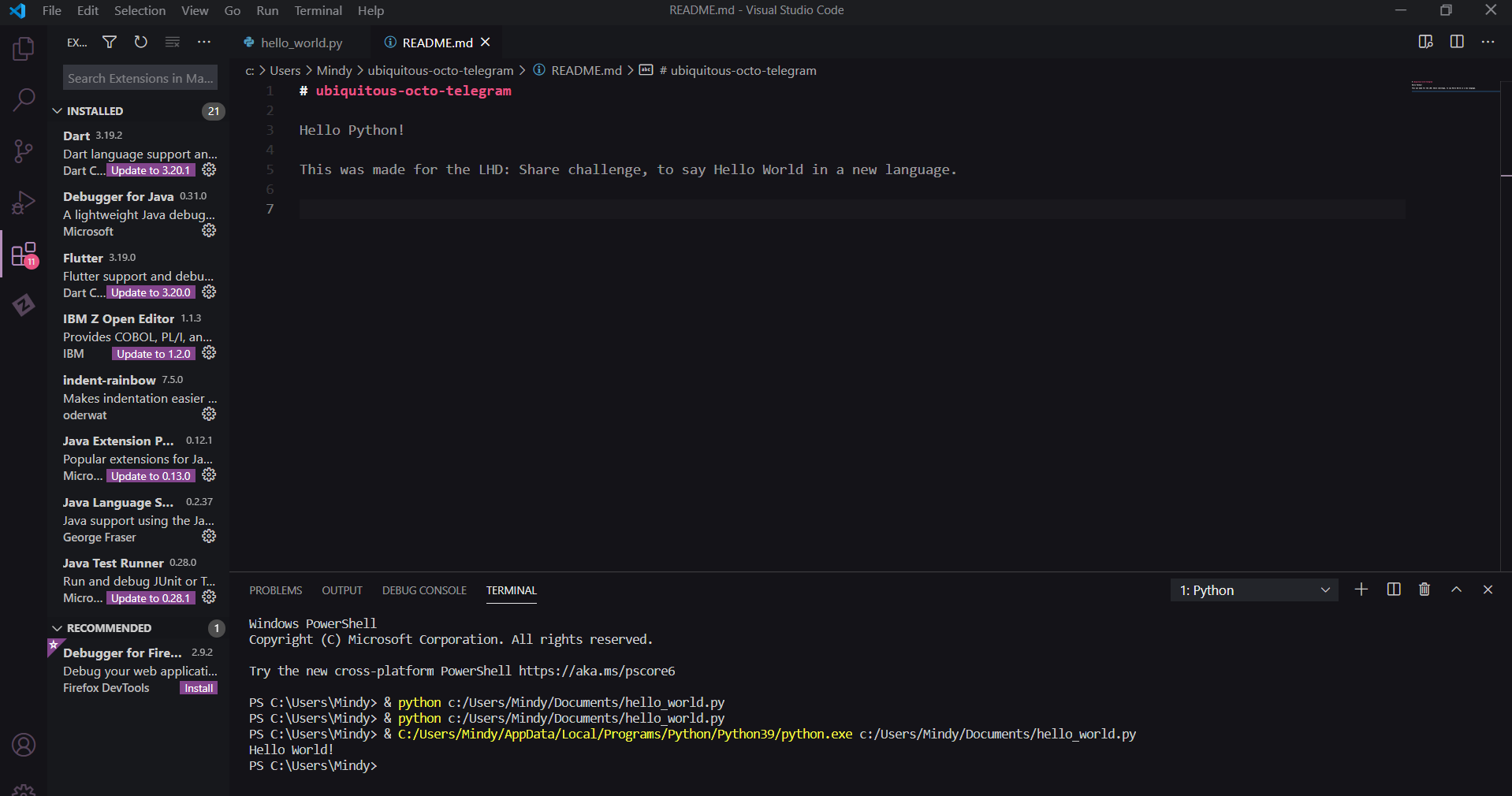The height and width of the screenshot is (796, 1512).
Task: Open the Run and Debug view
Action: [x=24, y=203]
